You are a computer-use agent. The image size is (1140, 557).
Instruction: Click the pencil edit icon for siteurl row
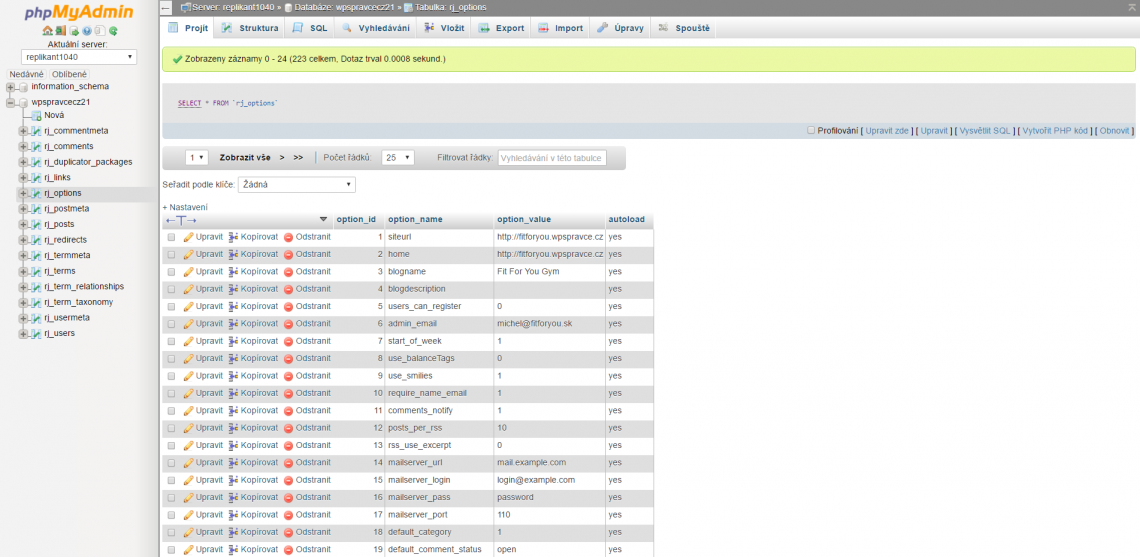click(x=188, y=237)
